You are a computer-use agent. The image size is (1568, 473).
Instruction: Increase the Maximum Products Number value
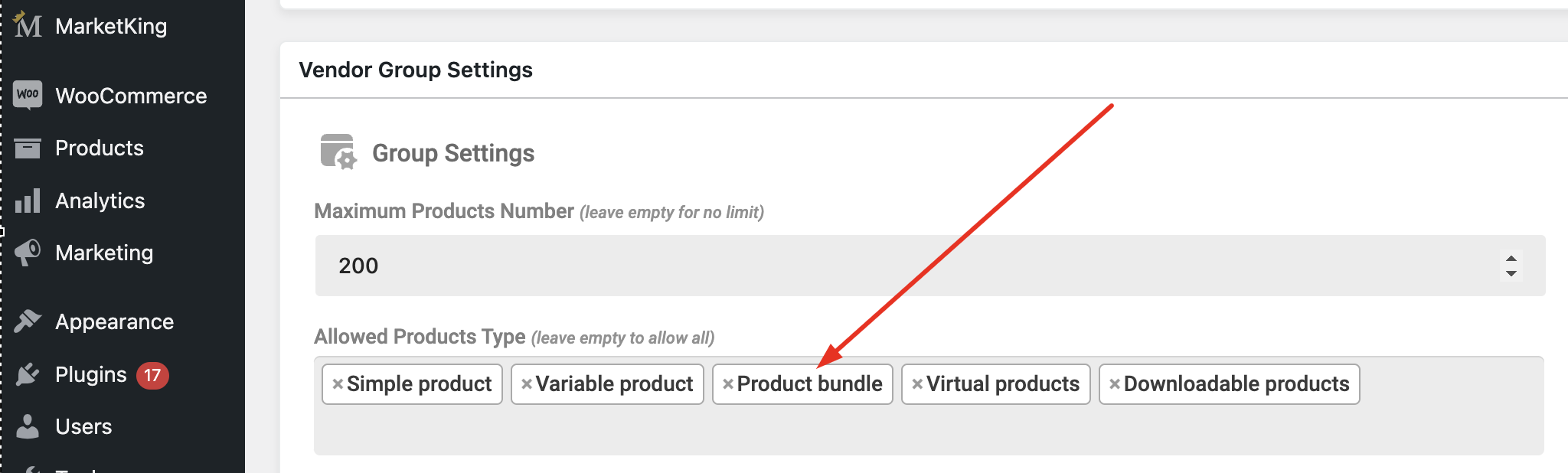pos(1511,259)
